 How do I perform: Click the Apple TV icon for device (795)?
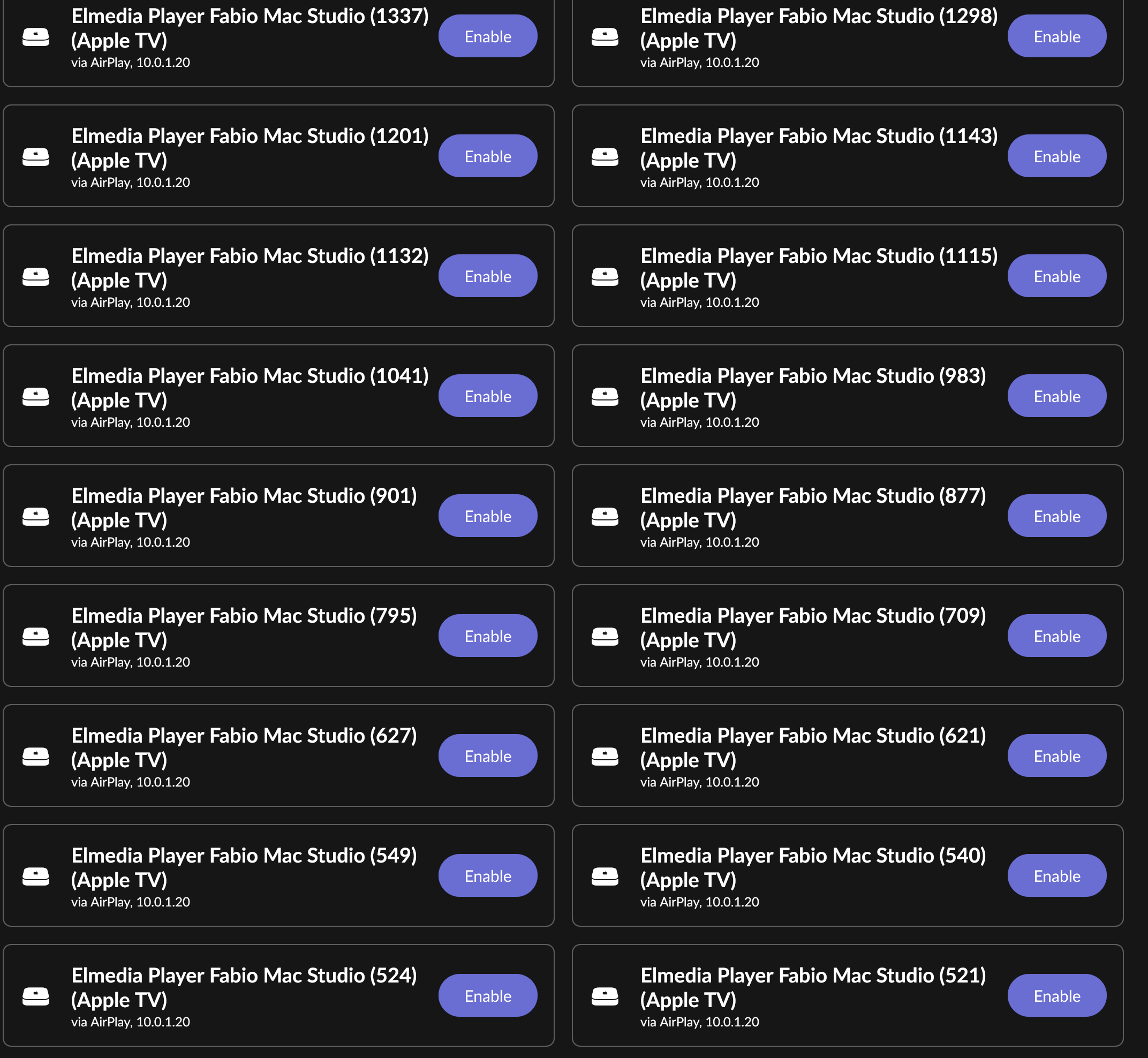(35, 637)
